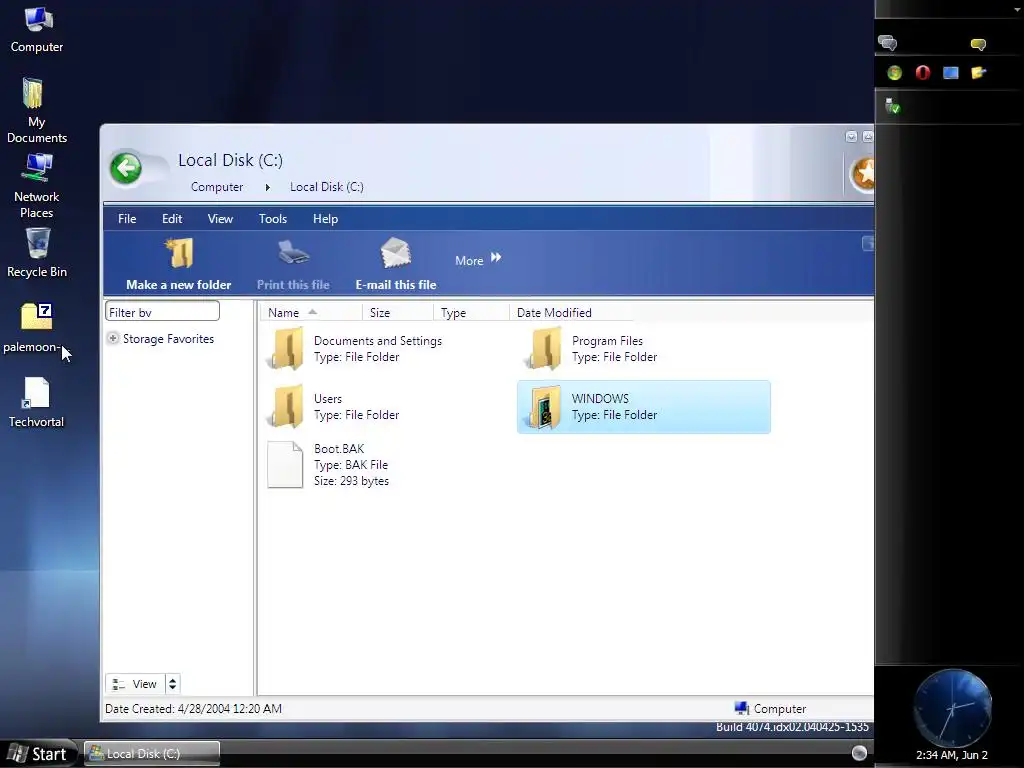Select the Boot.BAK file icon
Viewport: 1024px width, 768px height.
[x=285, y=464]
